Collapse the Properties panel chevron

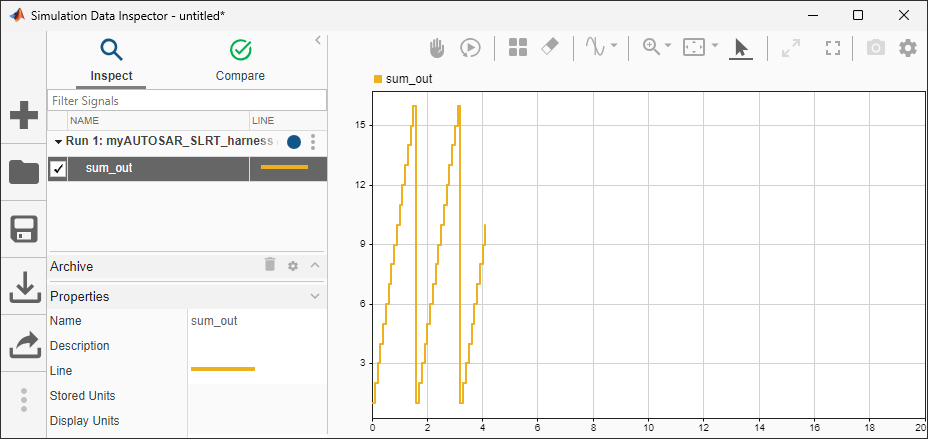coord(315,296)
